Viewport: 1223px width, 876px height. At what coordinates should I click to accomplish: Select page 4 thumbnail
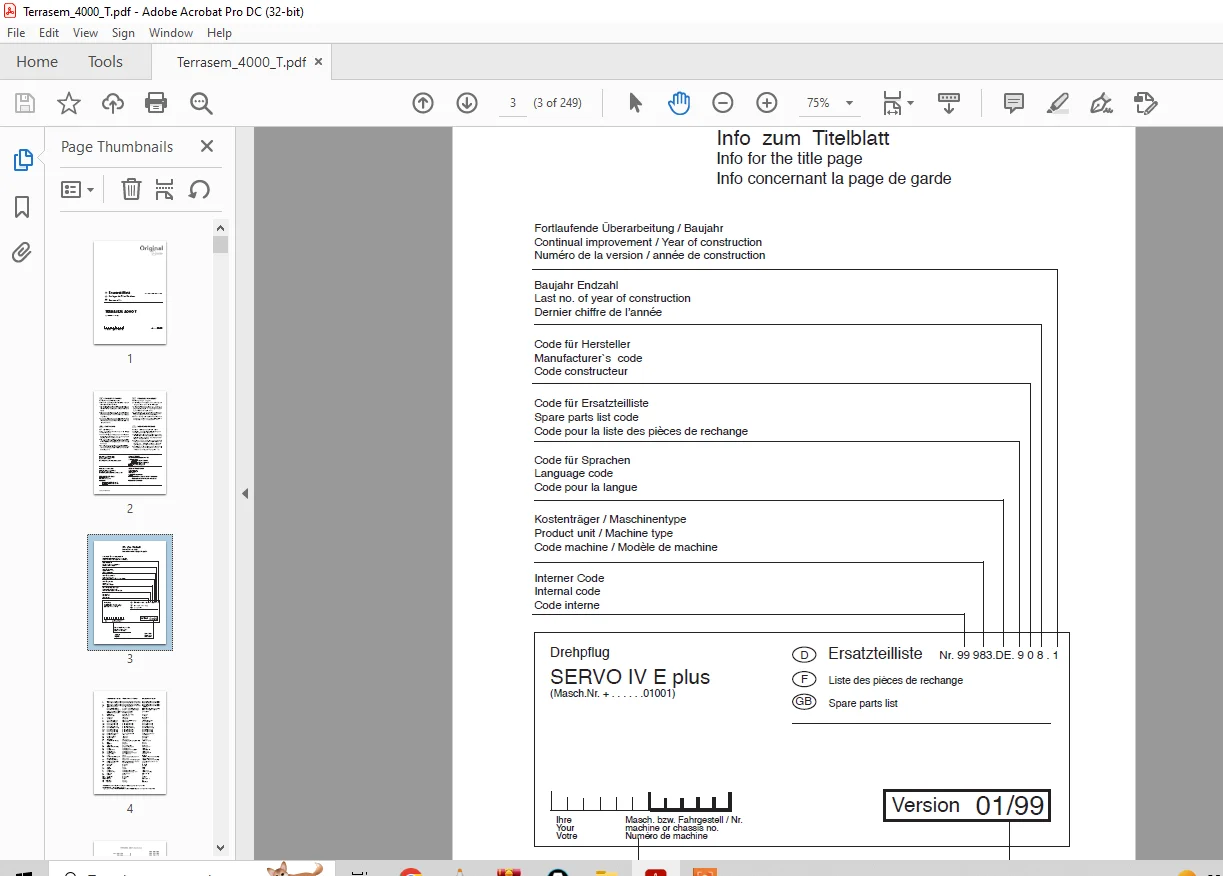pos(130,743)
